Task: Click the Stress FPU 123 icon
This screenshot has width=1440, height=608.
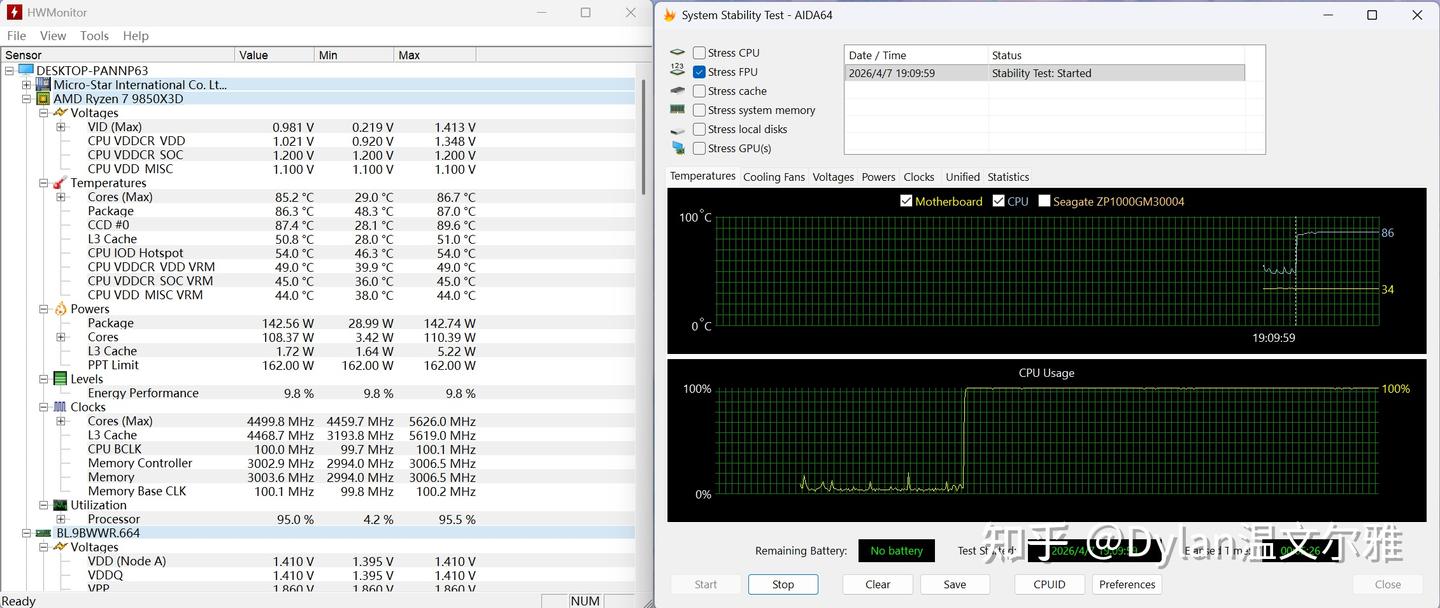Action: pyautogui.click(x=678, y=72)
